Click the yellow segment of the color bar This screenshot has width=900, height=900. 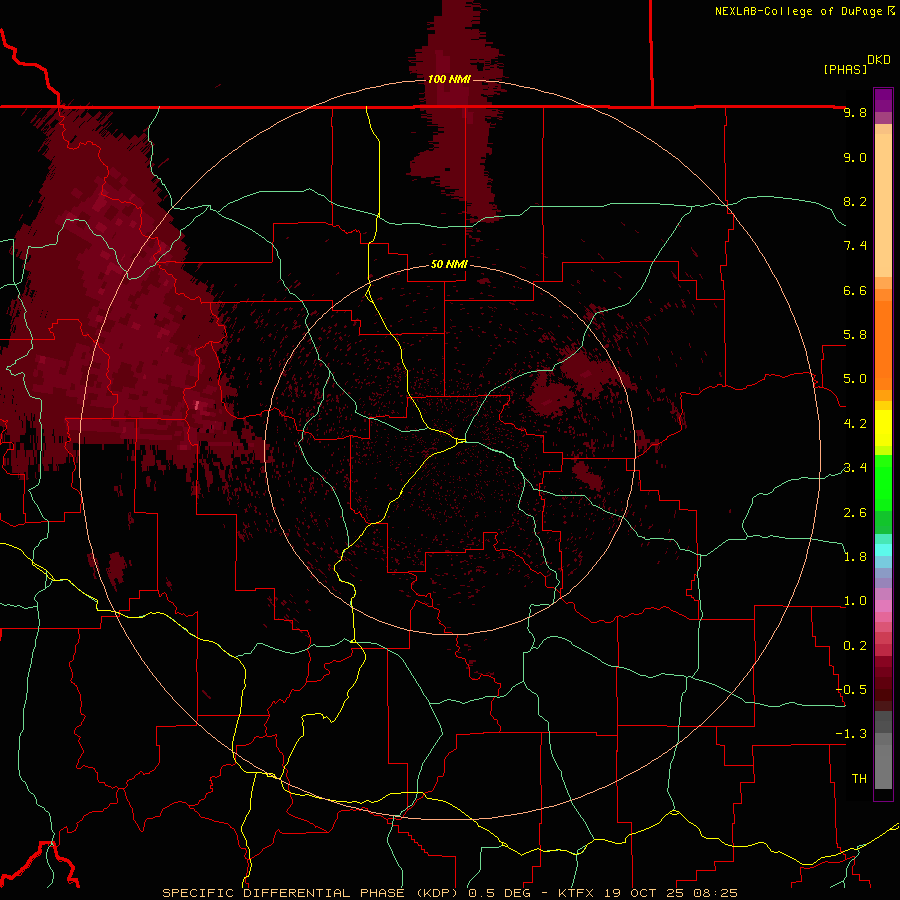[883, 428]
